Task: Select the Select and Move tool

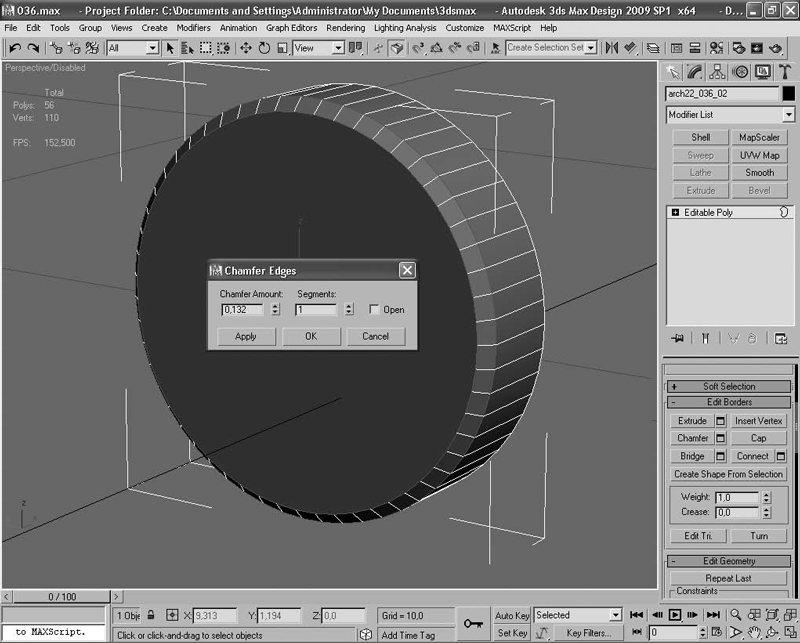Action: click(244, 48)
